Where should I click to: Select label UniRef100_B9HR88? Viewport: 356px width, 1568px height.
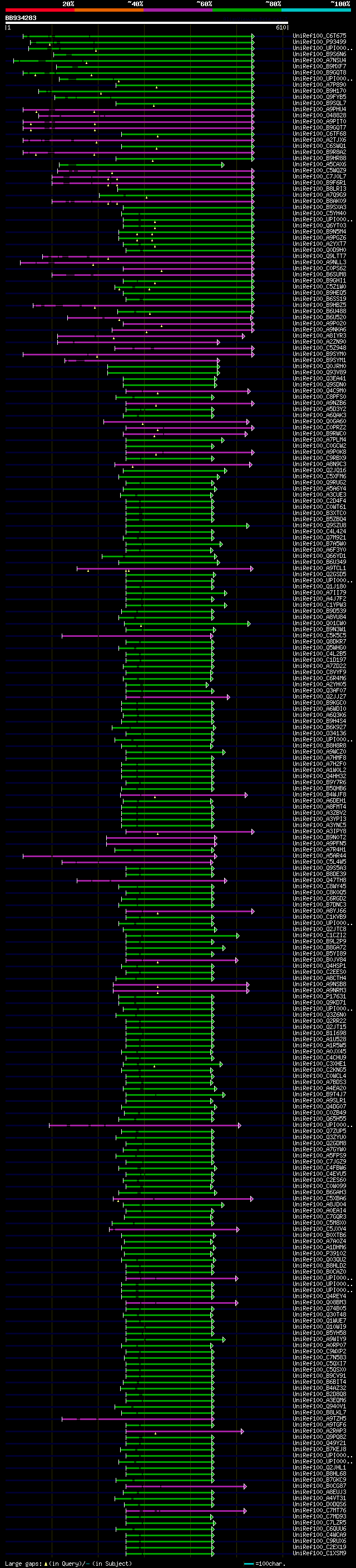pyautogui.click(x=319, y=159)
